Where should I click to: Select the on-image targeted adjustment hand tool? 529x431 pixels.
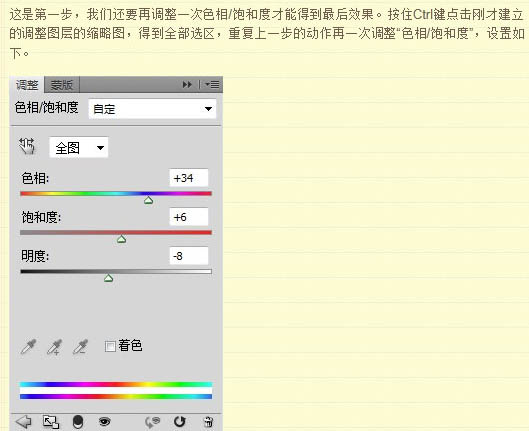tap(26, 146)
